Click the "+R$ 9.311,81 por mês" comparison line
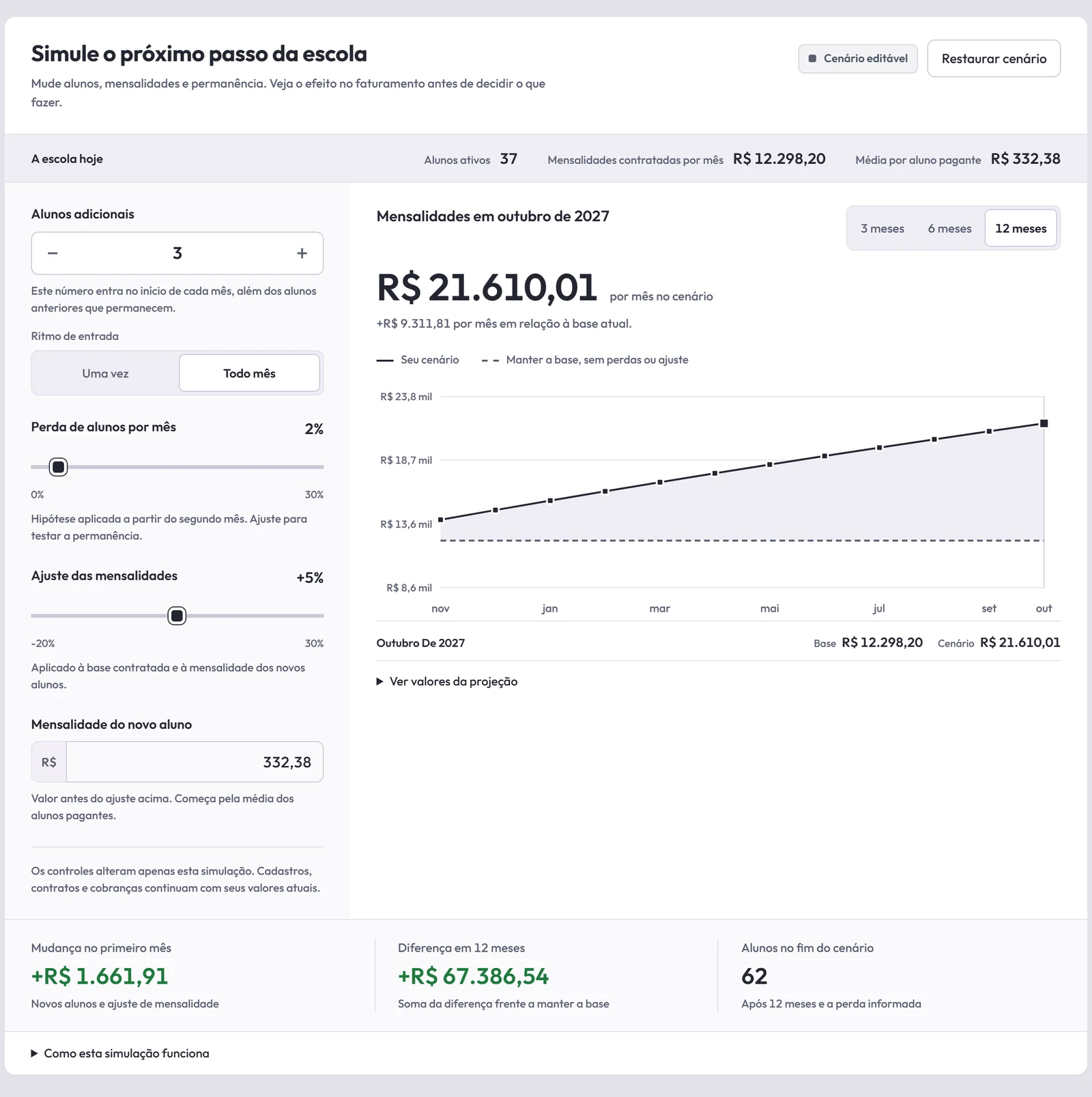 coord(504,324)
